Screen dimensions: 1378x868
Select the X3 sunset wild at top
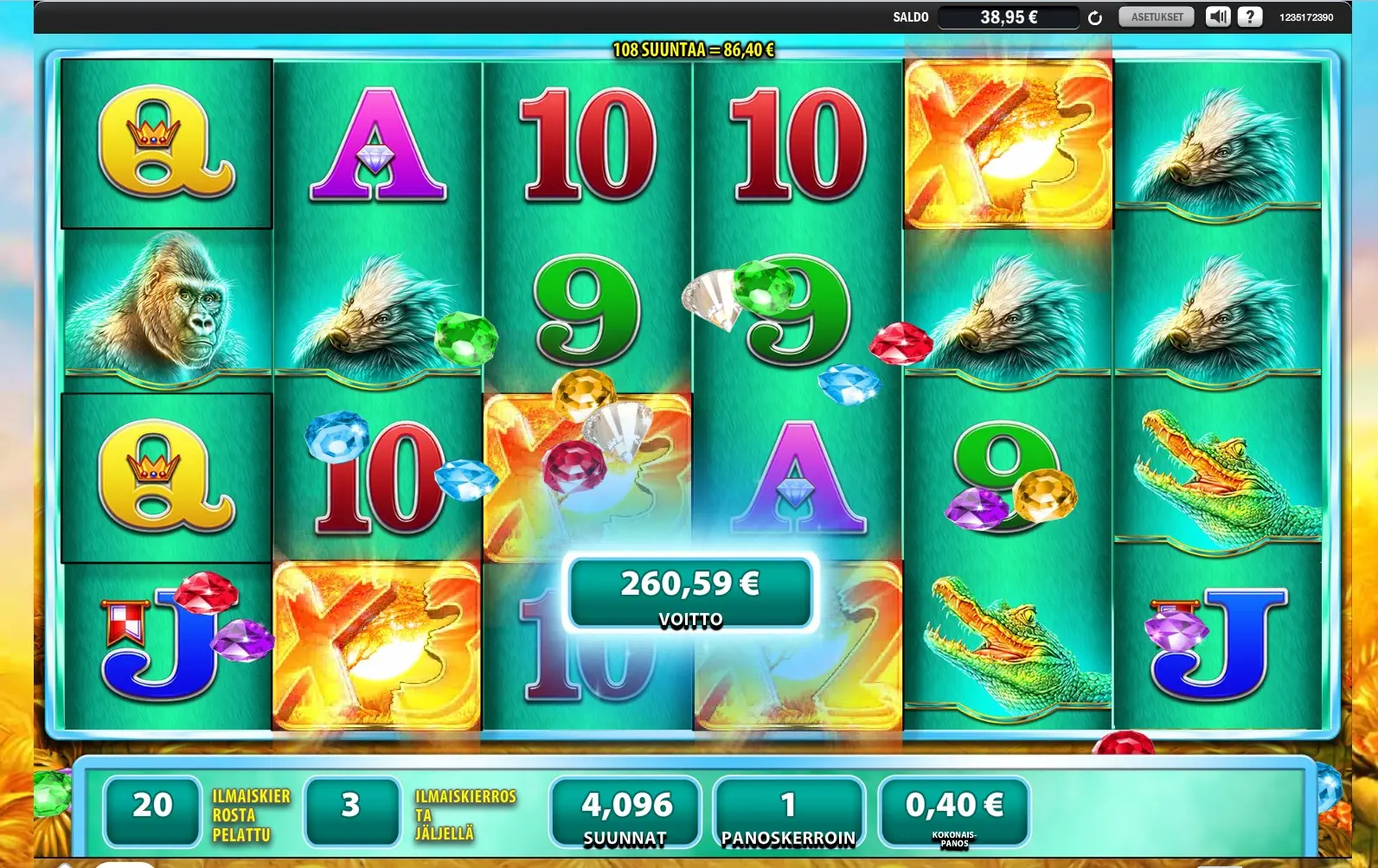point(1008,144)
